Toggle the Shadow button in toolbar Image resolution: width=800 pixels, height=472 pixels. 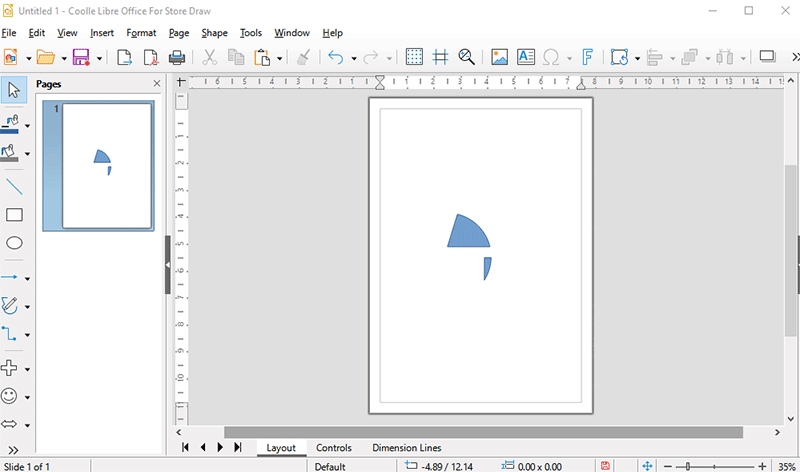click(767, 57)
